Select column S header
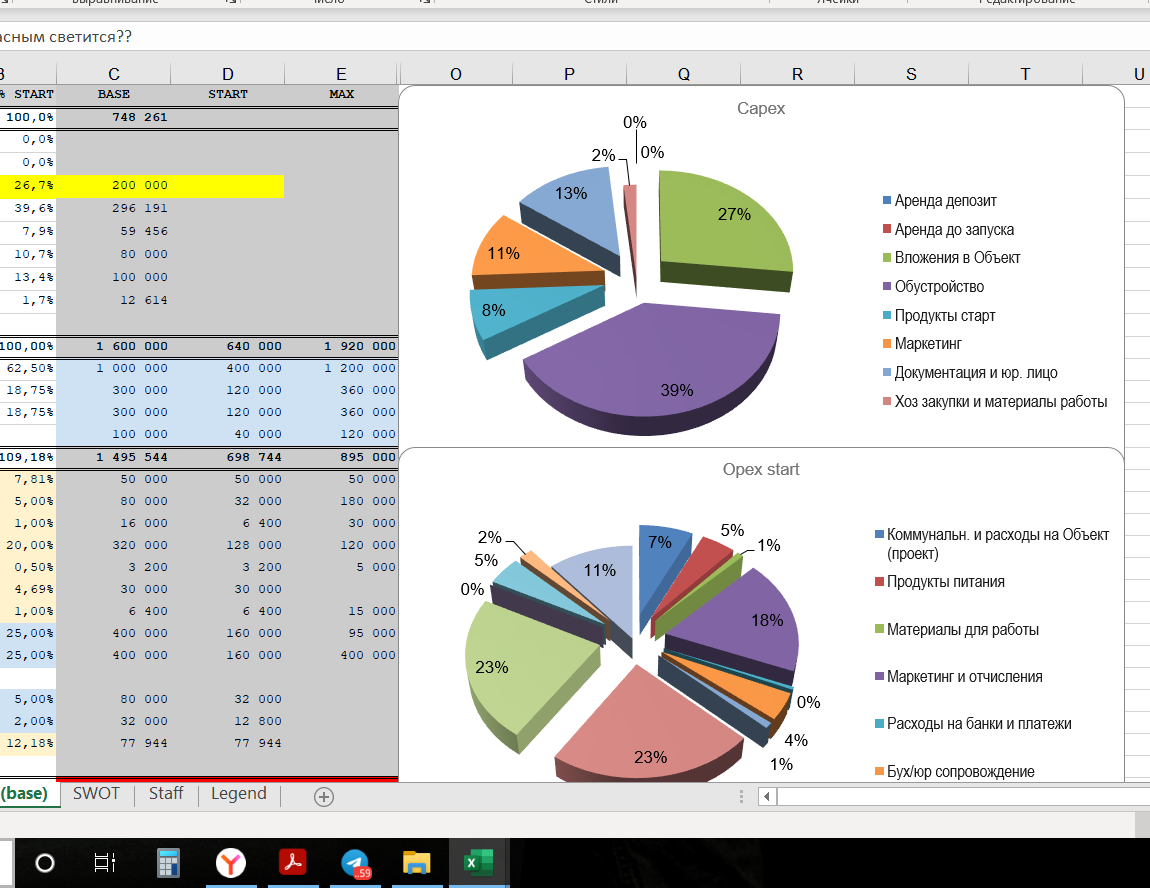 click(911, 74)
